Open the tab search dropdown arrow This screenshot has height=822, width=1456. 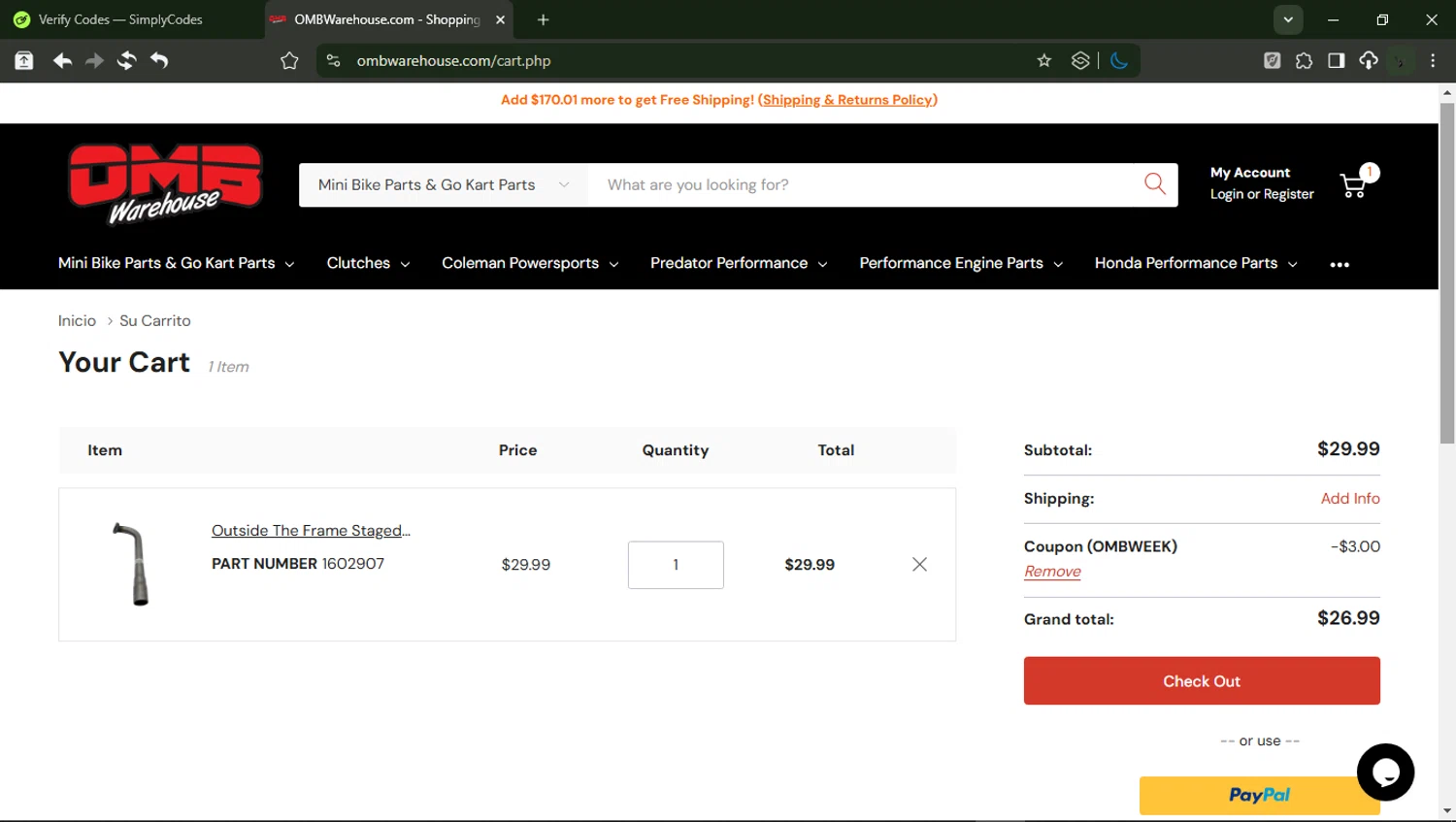tap(1288, 19)
